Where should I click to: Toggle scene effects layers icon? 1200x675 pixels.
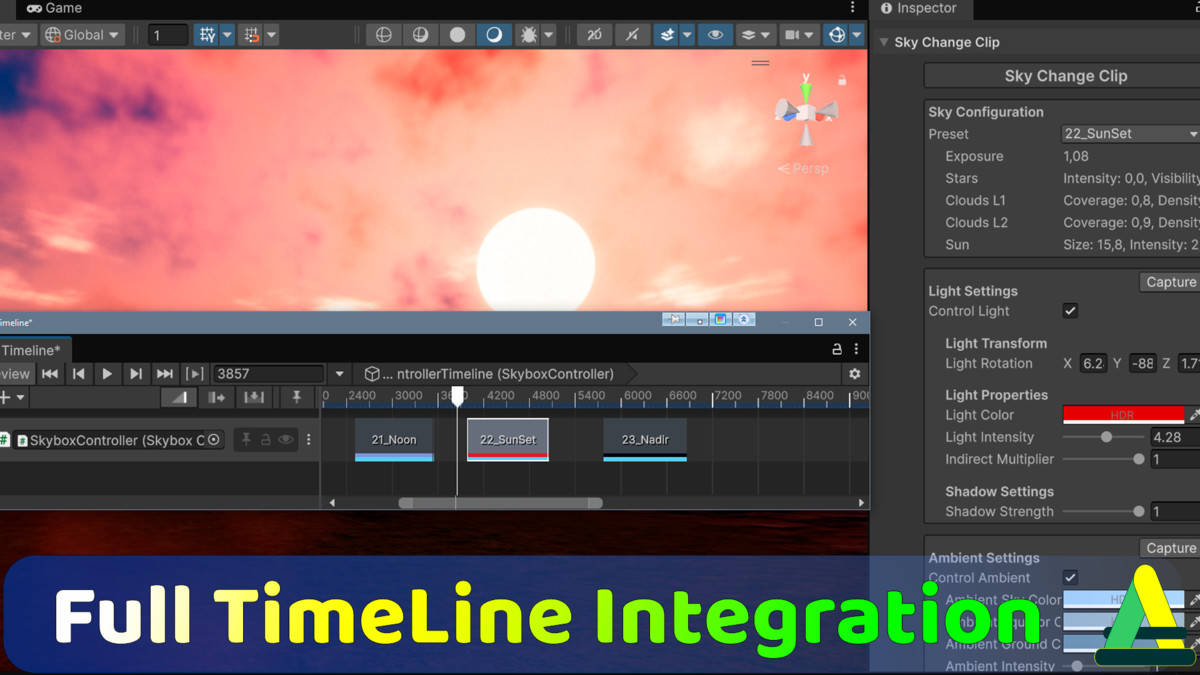click(x=667, y=35)
